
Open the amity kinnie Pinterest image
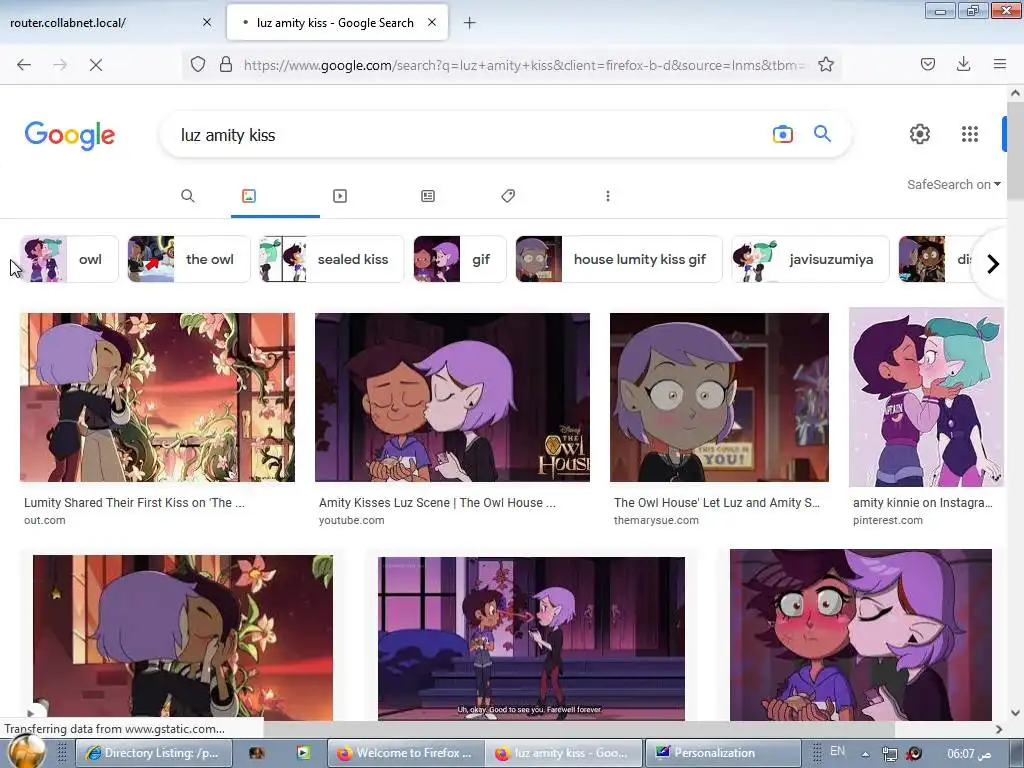[926, 398]
